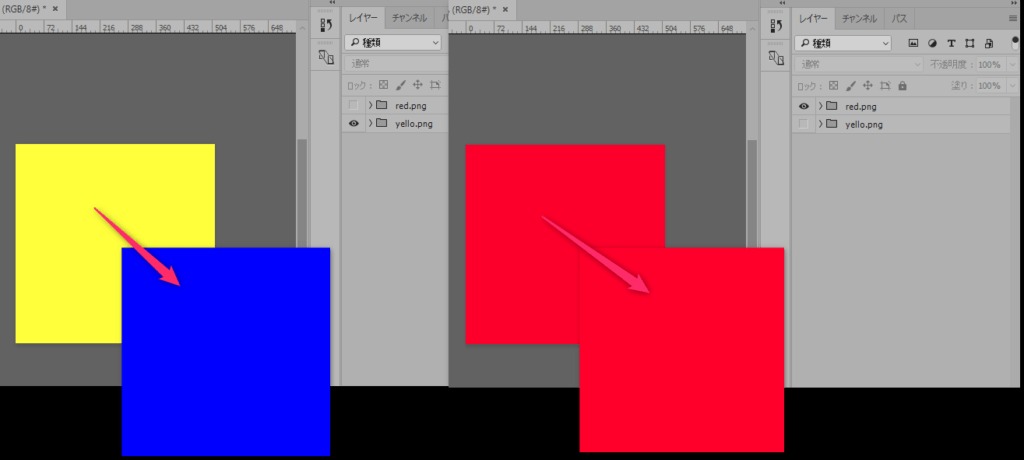Expand yello.png group in right Layers panel

[820, 124]
